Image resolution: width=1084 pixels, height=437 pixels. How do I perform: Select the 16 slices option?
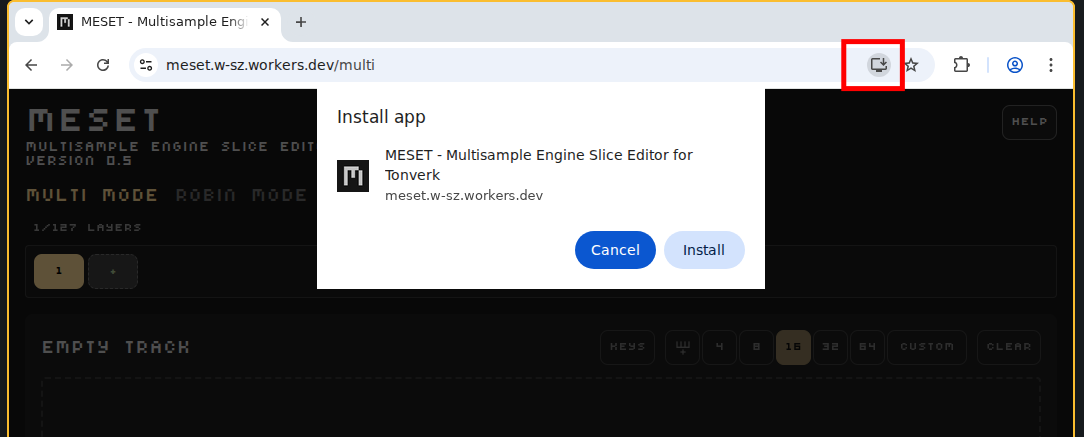[793, 347]
